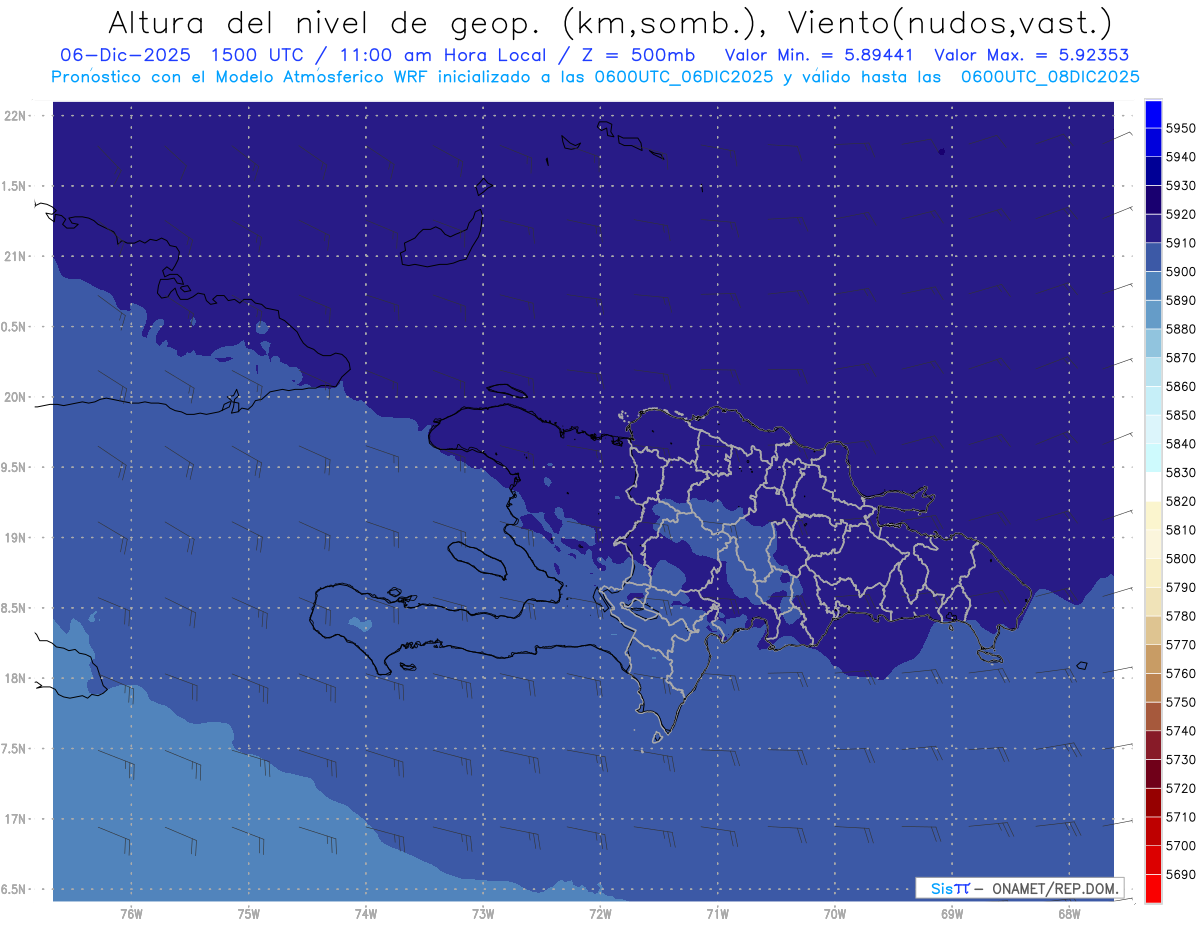Click the color swatch between 5900 and 5910
The image size is (1200, 927).
tap(1153, 258)
